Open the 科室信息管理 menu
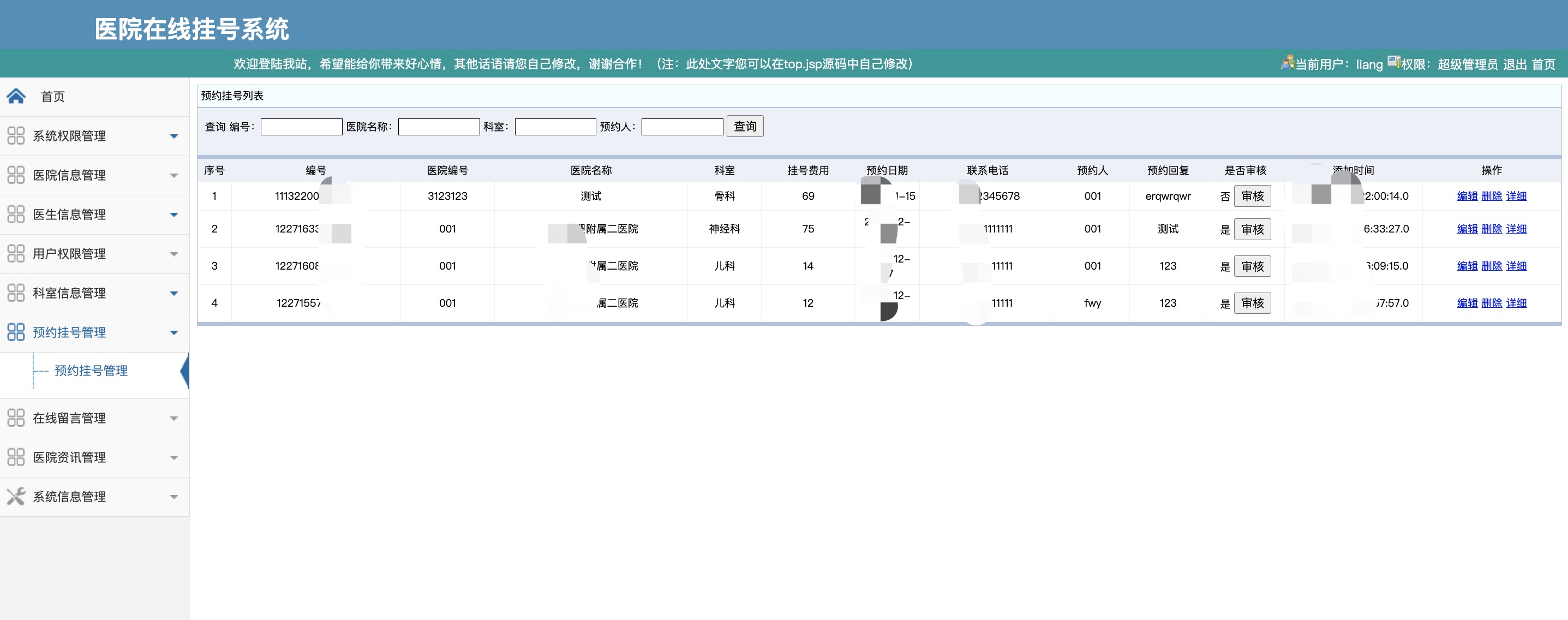1568x620 pixels. (x=94, y=293)
